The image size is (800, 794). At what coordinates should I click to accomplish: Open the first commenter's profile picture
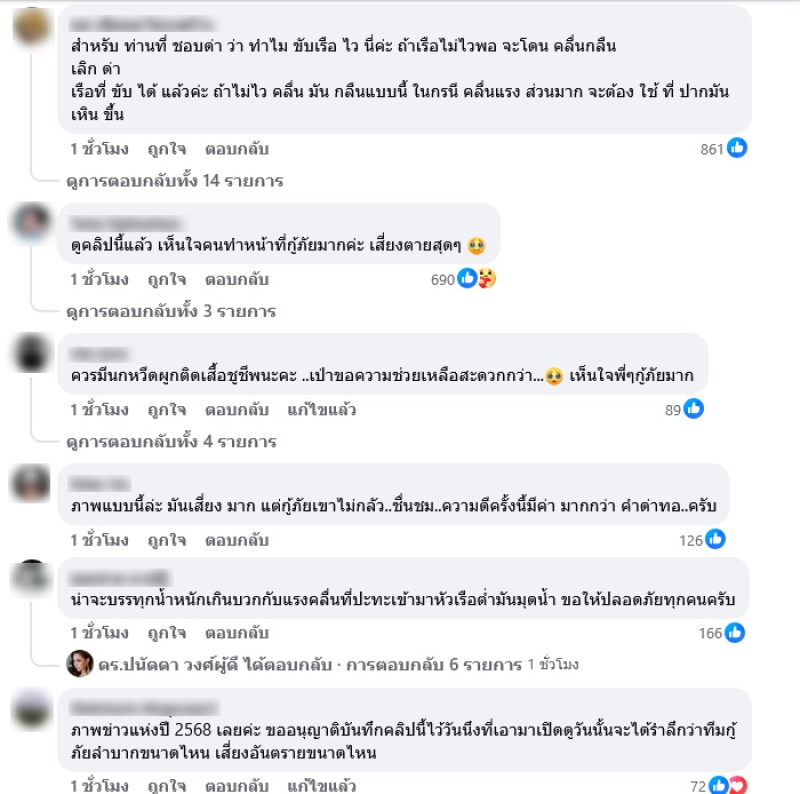[x=32, y=28]
